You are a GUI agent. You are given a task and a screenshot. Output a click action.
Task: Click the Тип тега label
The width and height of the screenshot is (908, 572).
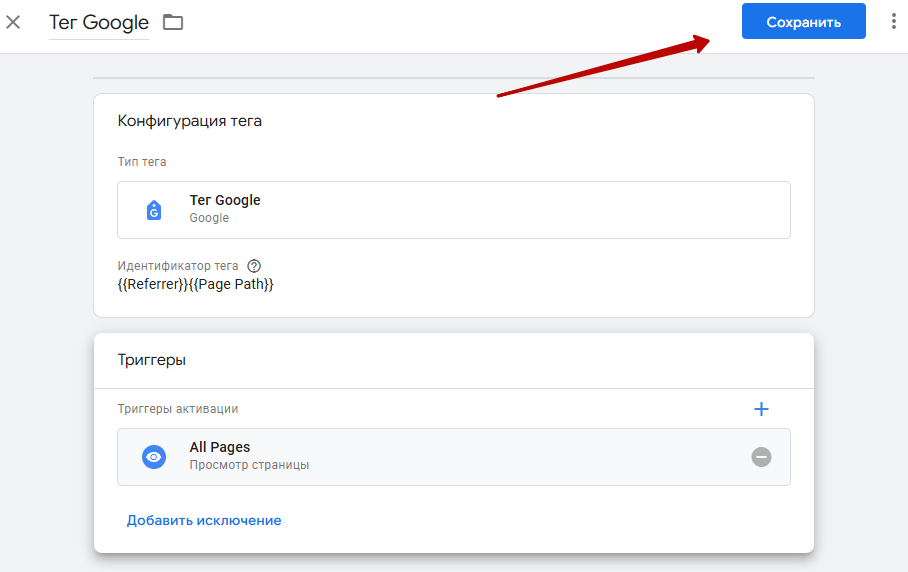click(142, 162)
